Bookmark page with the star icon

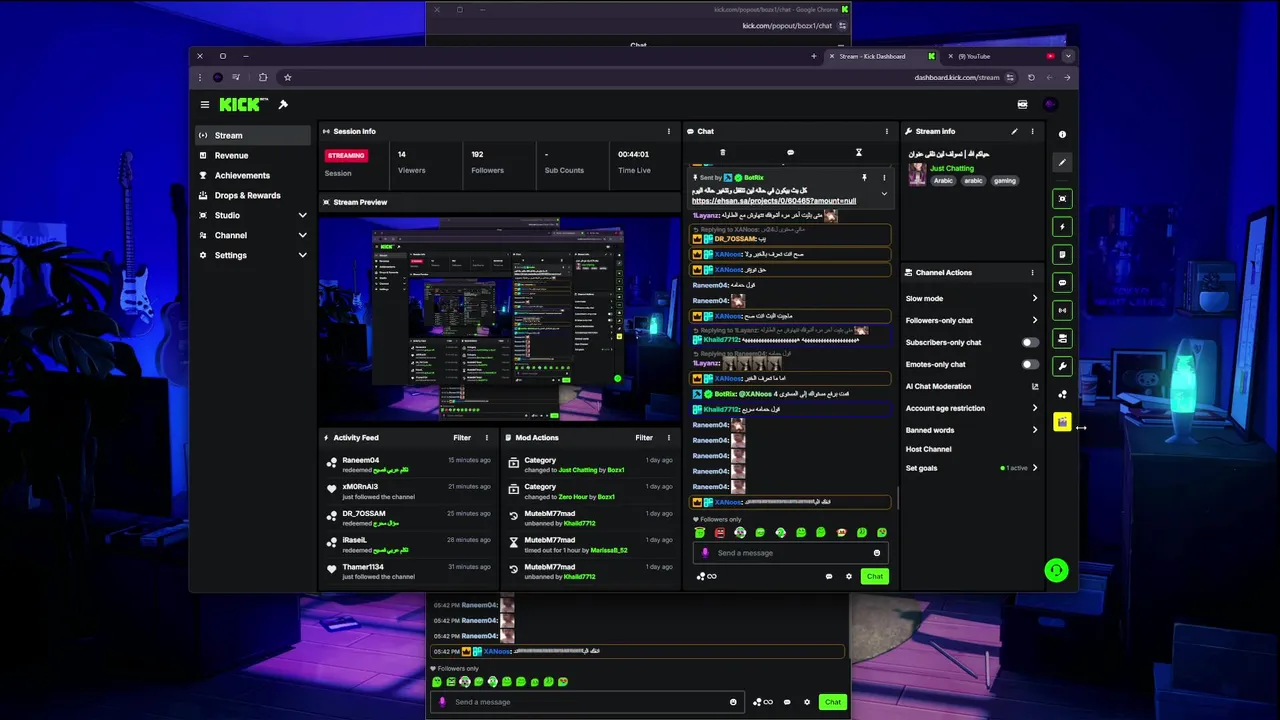pyautogui.click(x=287, y=77)
